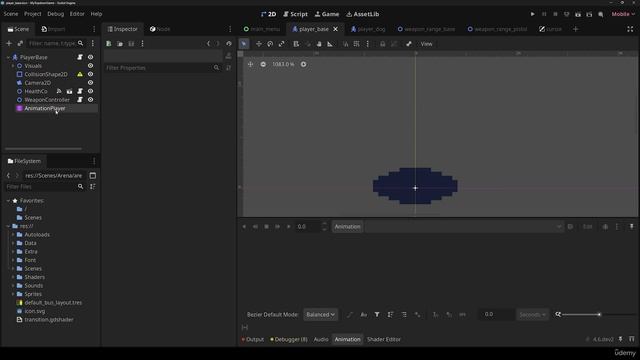Image resolution: width=640 pixels, height=360 pixels.
Task: Add a new child node
Action: coord(9,43)
